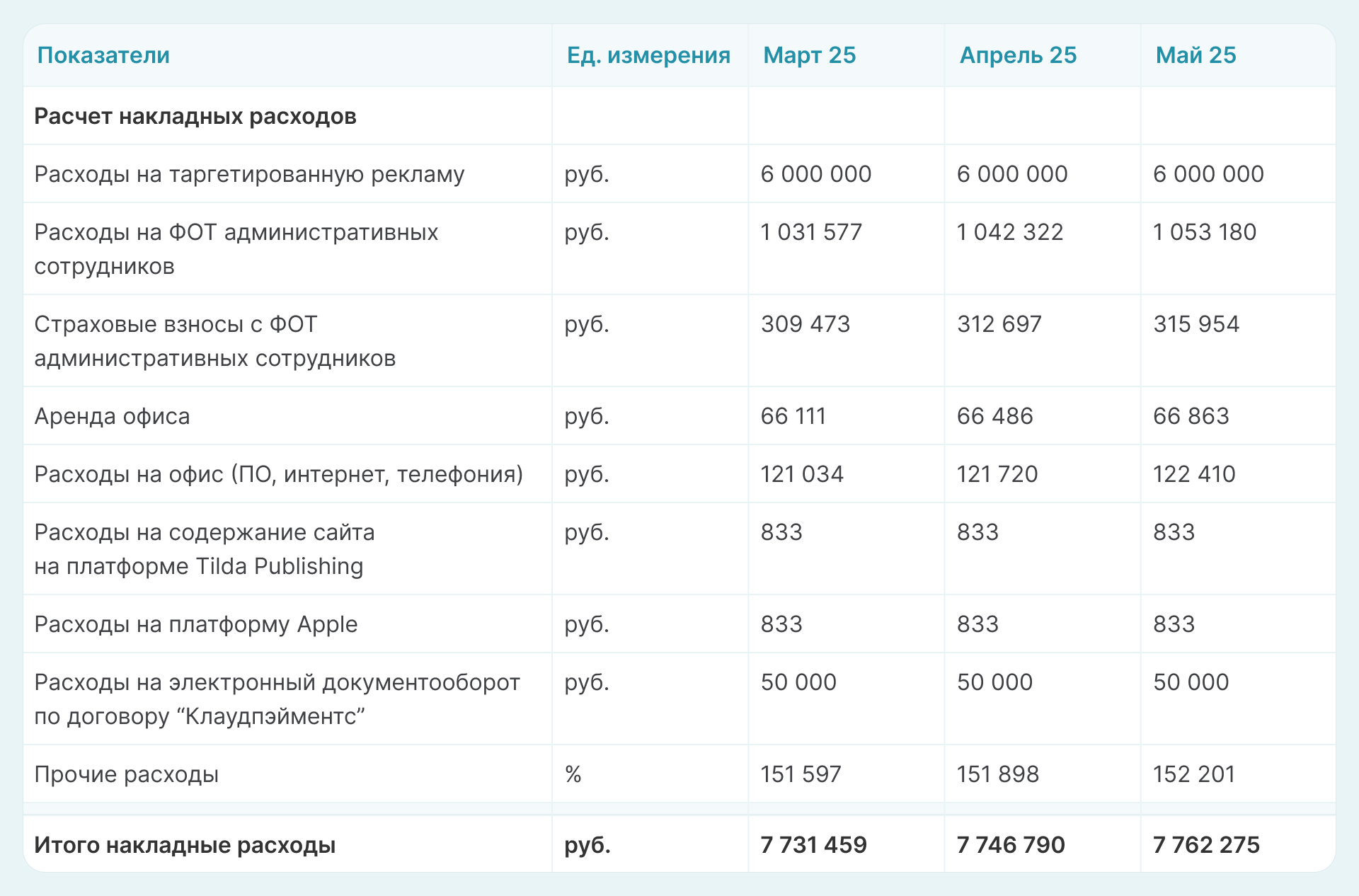Select the April value 1 042 322

1009,232
